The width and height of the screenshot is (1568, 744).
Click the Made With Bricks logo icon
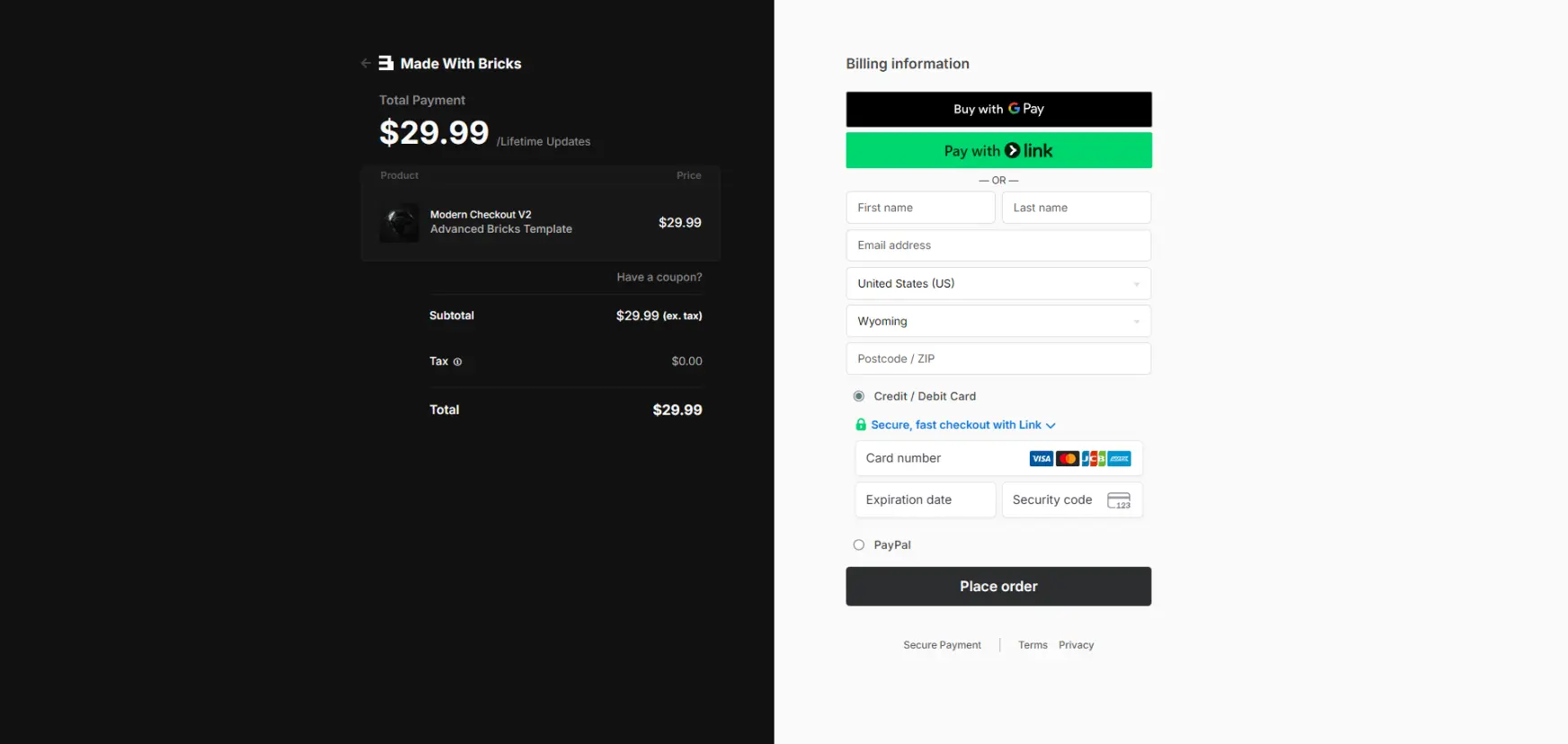[x=386, y=63]
